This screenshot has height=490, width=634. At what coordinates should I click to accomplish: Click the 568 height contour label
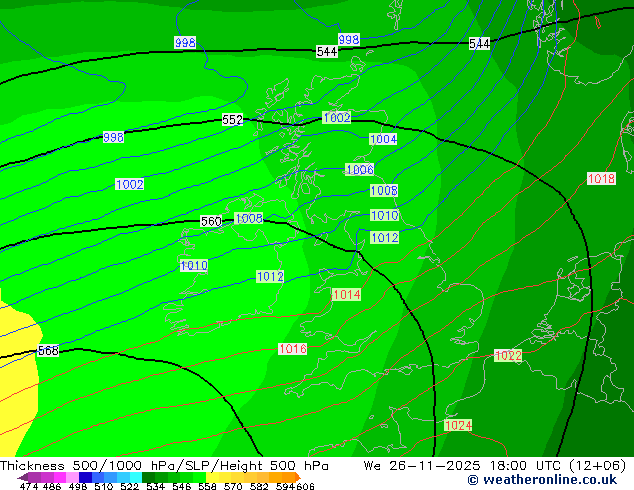tap(48, 351)
